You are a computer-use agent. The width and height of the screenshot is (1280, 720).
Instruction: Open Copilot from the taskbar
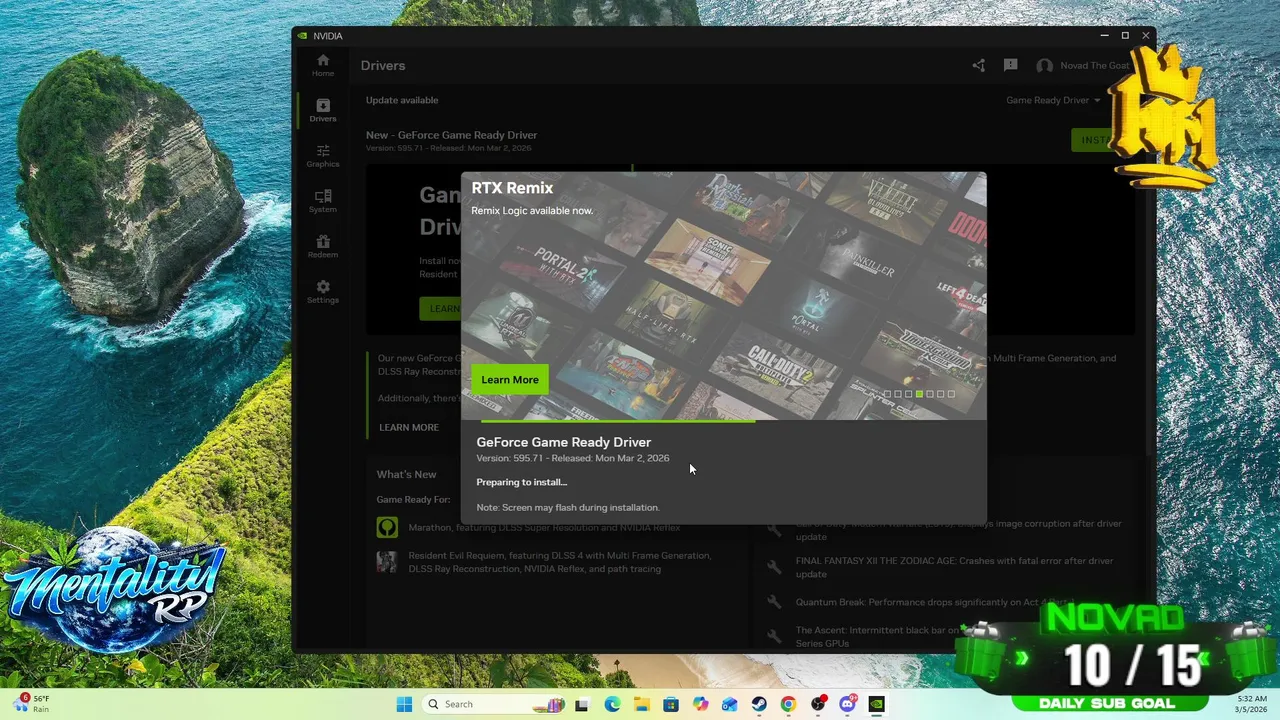point(700,704)
